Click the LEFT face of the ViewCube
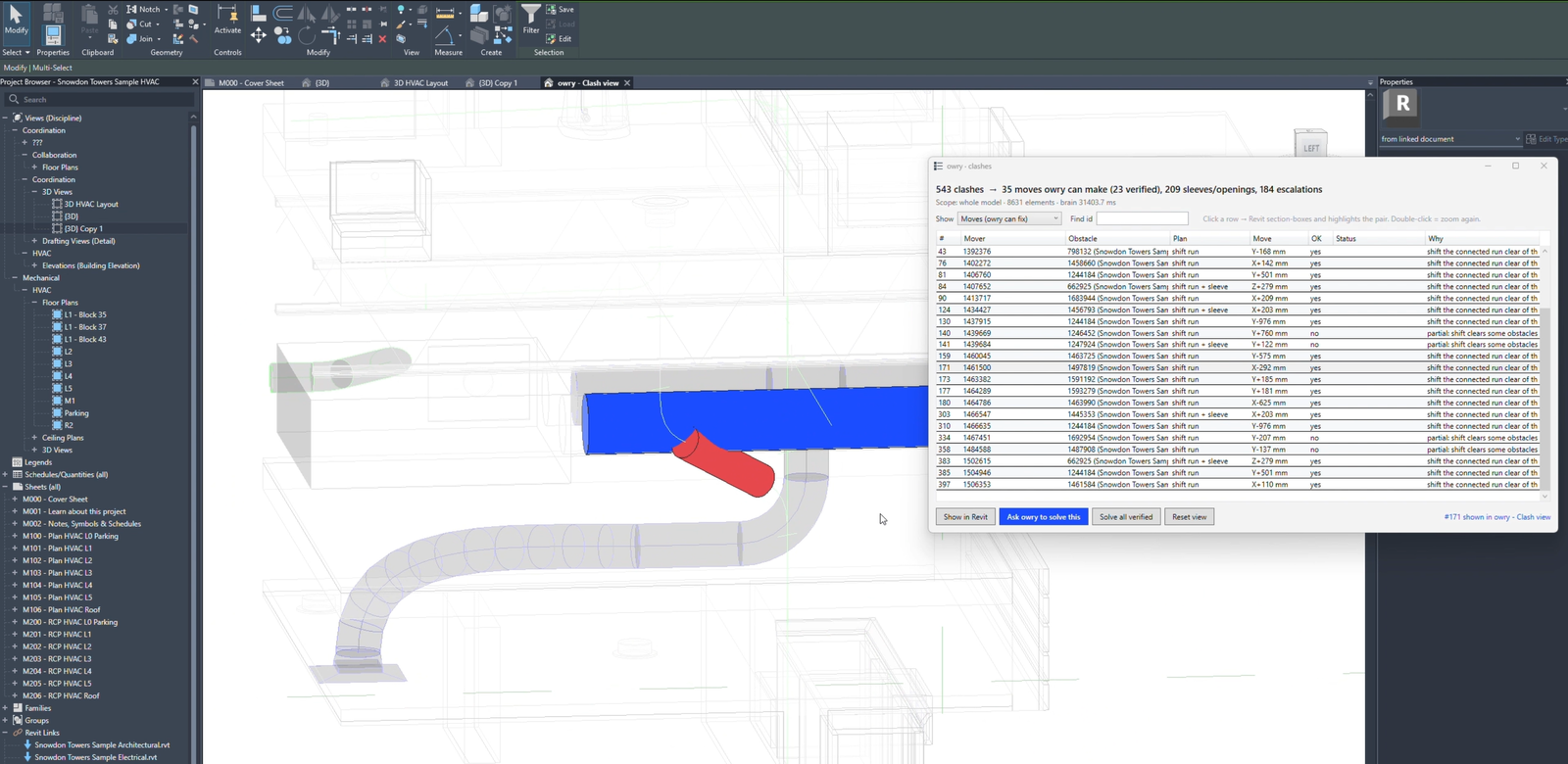The height and width of the screenshot is (764, 1568). click(1311, 147)
